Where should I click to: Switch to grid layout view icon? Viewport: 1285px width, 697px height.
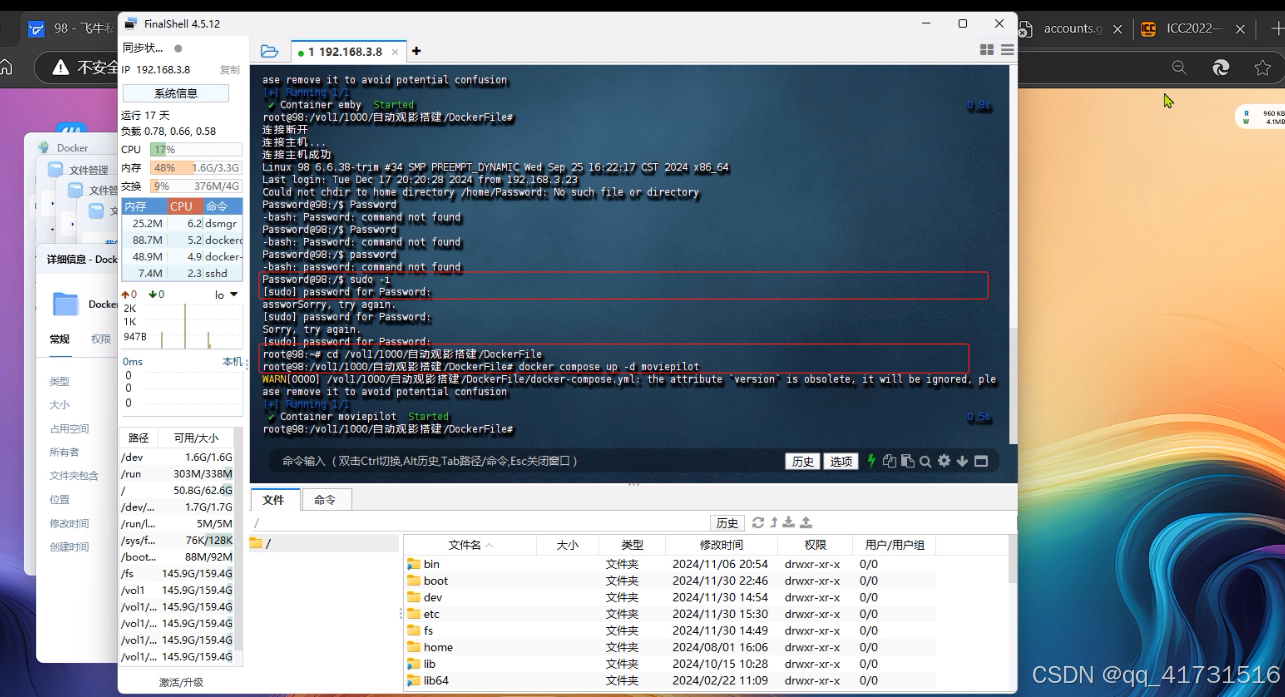pyautogui.click(x=987, y=50)
